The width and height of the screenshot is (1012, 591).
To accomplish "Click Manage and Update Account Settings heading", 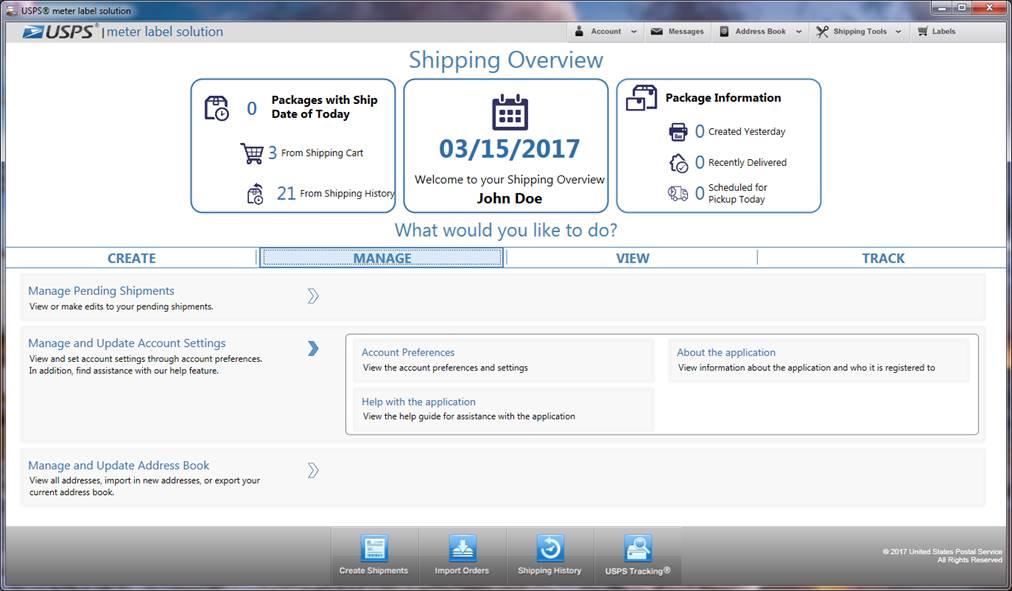I will [x=127, y=343].
